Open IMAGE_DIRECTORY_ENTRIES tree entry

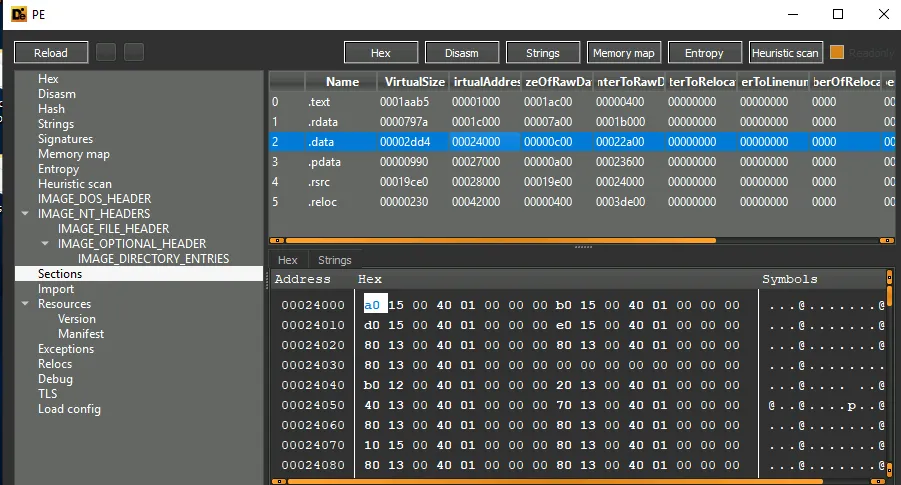pos(153,259)
